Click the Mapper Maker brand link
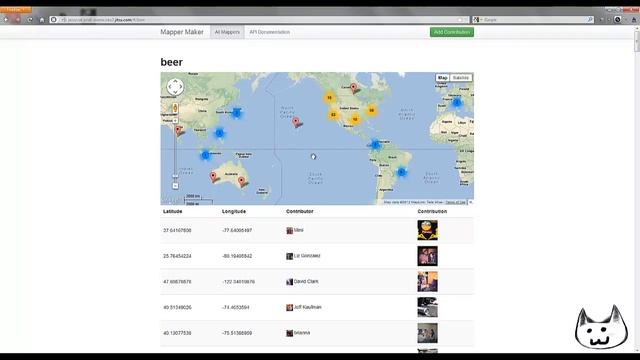640x360 pixels. (x=182, y=32)
